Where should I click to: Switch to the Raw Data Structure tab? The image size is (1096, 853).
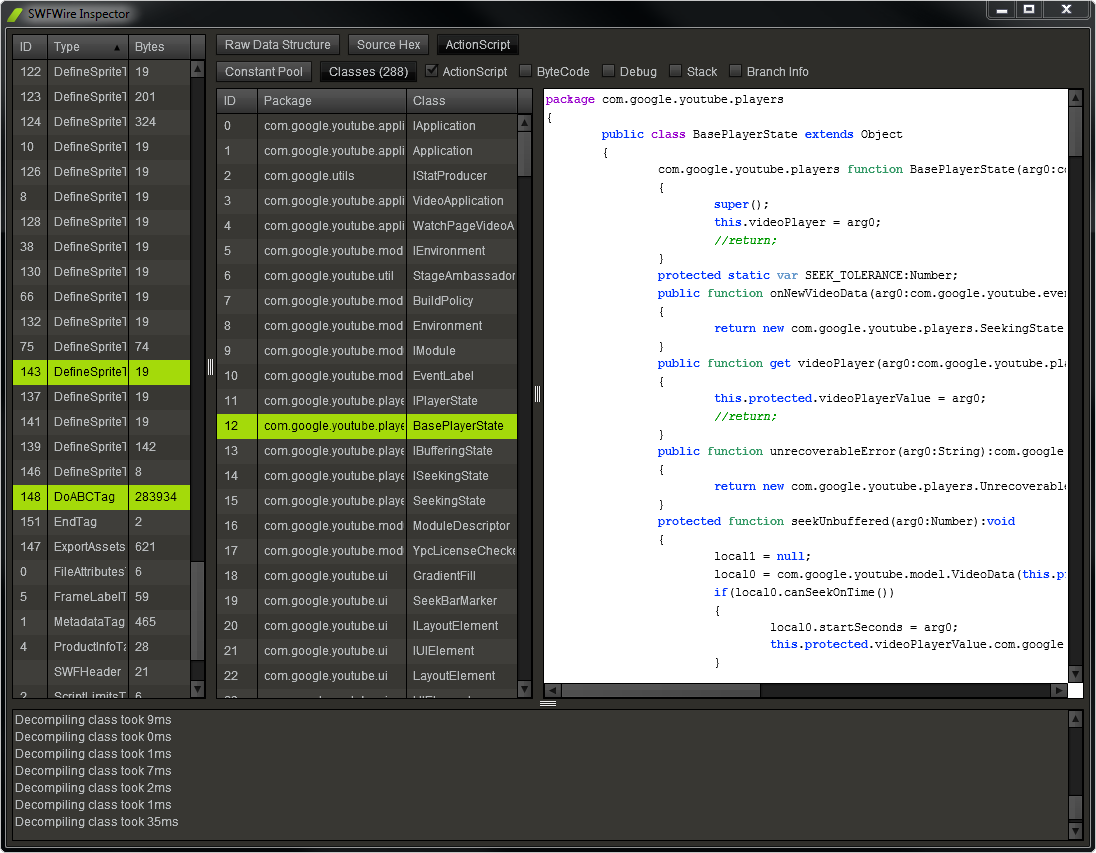pos(277,45)
